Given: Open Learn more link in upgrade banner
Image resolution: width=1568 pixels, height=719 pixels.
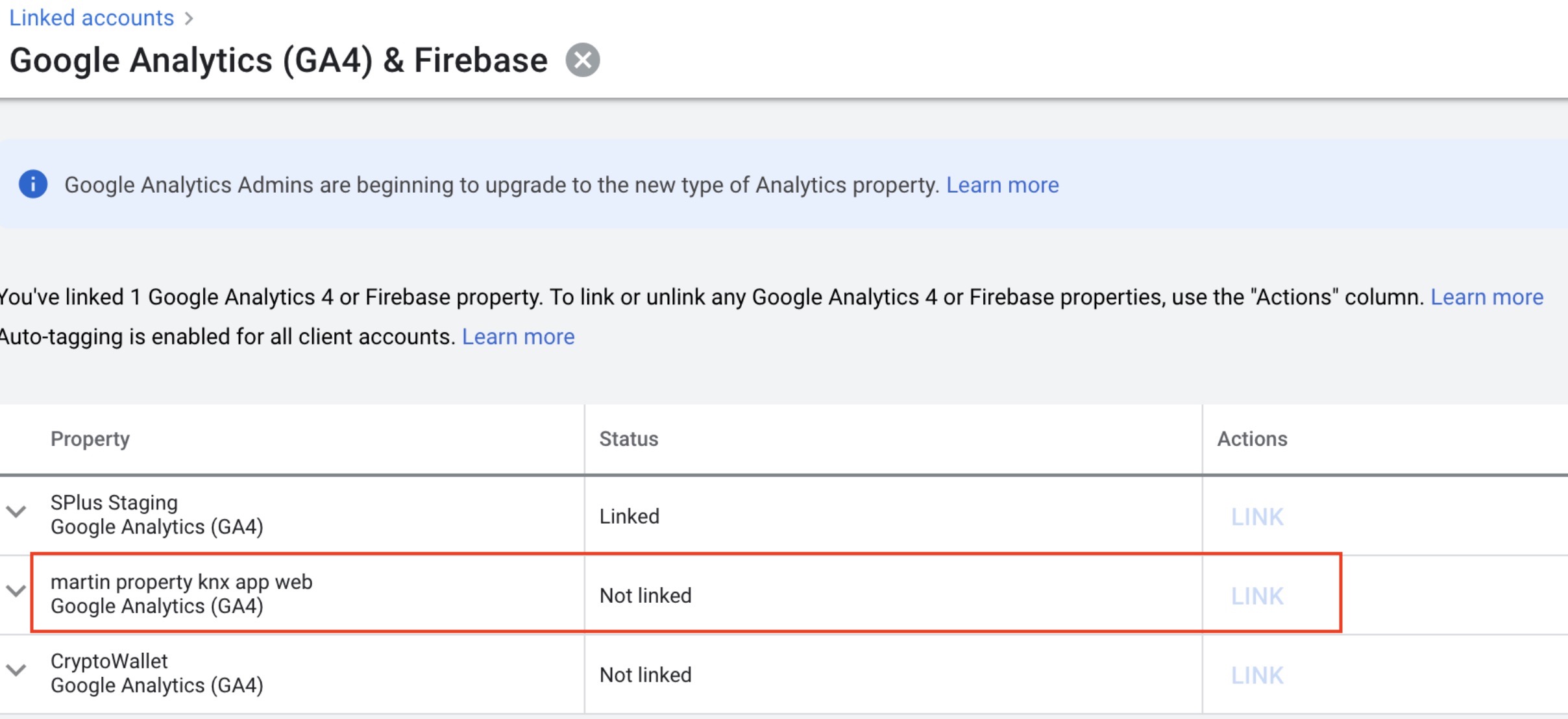Looking at the screenshot, I should [1002, 185].
